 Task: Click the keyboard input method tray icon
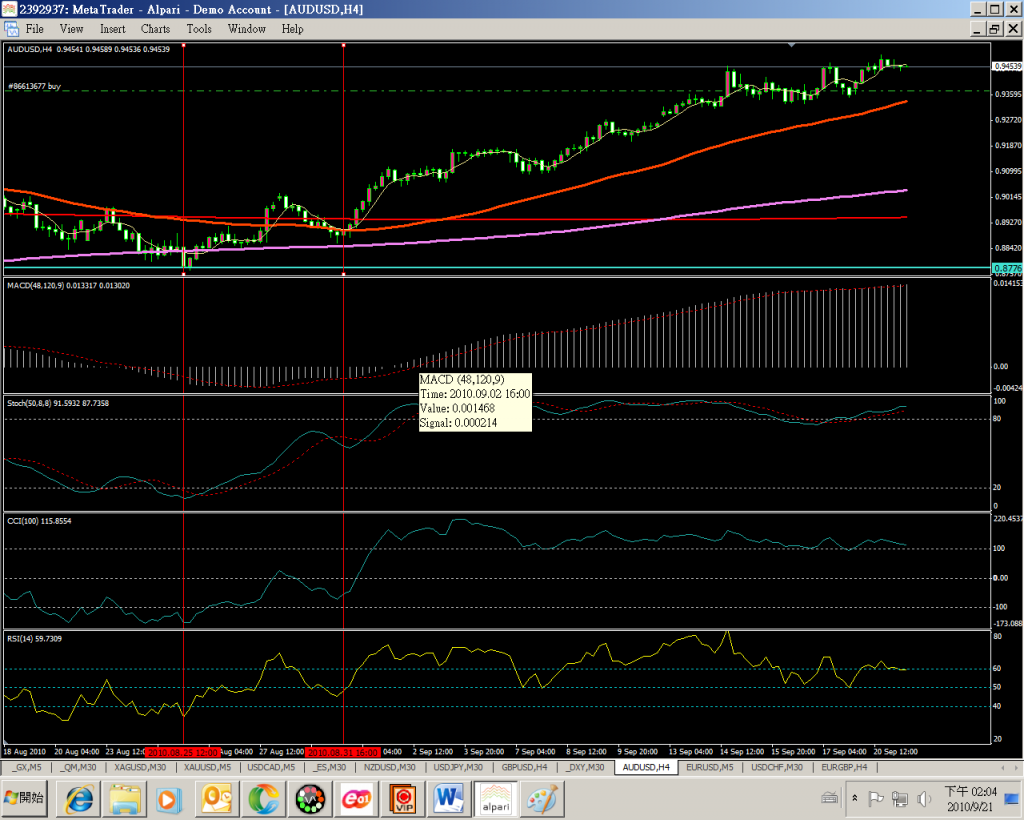point(829,798)
